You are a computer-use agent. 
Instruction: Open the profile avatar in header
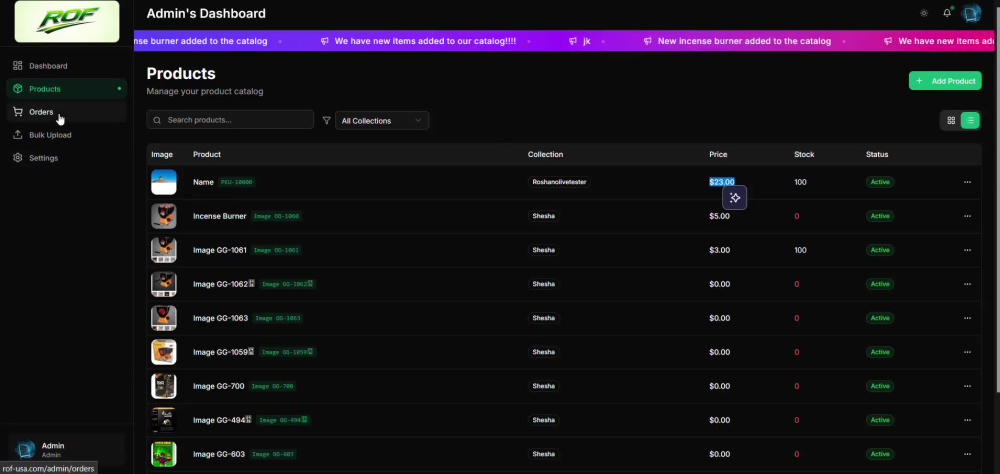pyautogui.click(x=971, y=13)
